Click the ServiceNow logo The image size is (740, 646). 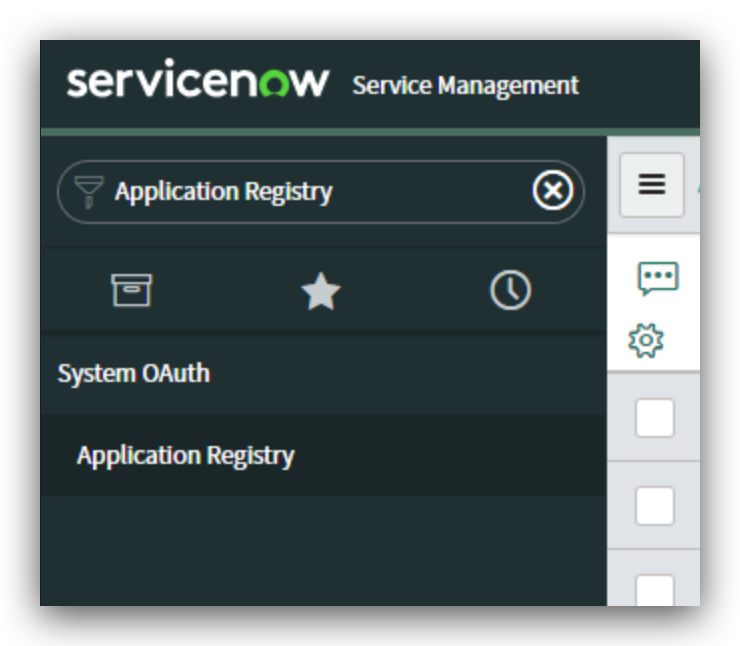197,79
